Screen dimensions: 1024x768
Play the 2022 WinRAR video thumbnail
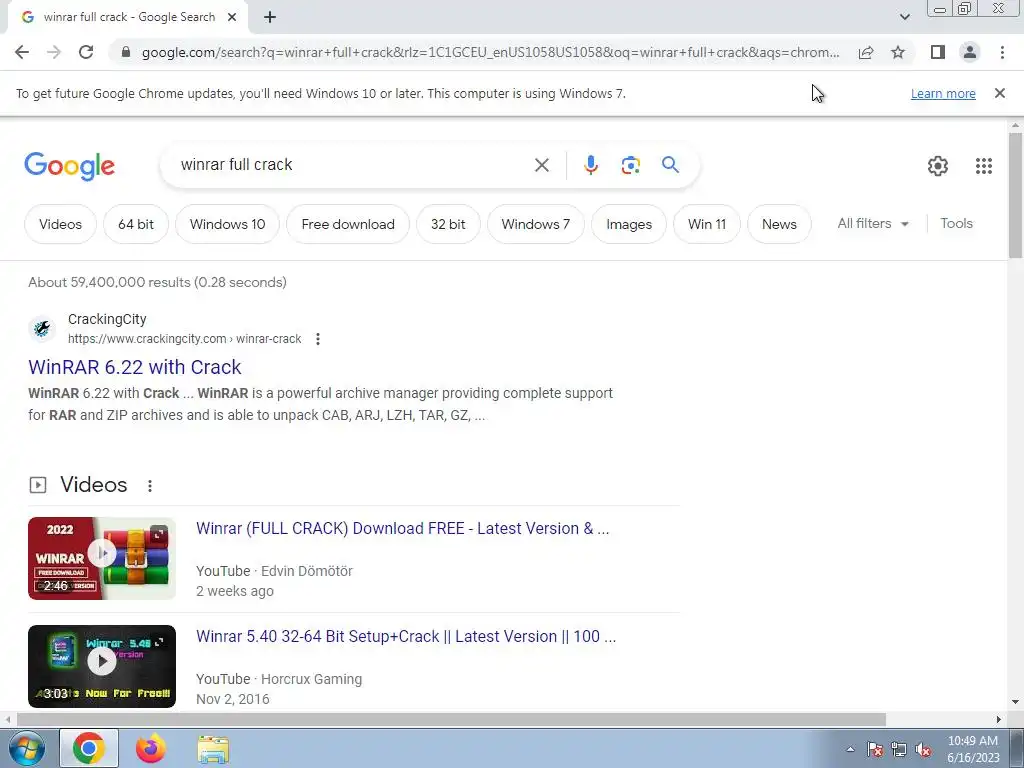pos(102,558)
